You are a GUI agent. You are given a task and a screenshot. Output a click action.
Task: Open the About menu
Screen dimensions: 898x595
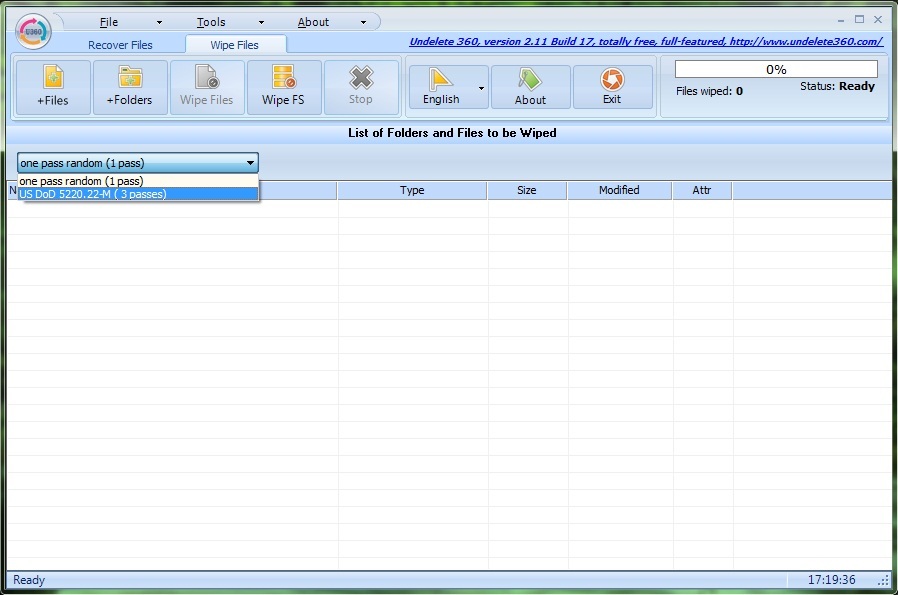point(313,22)
